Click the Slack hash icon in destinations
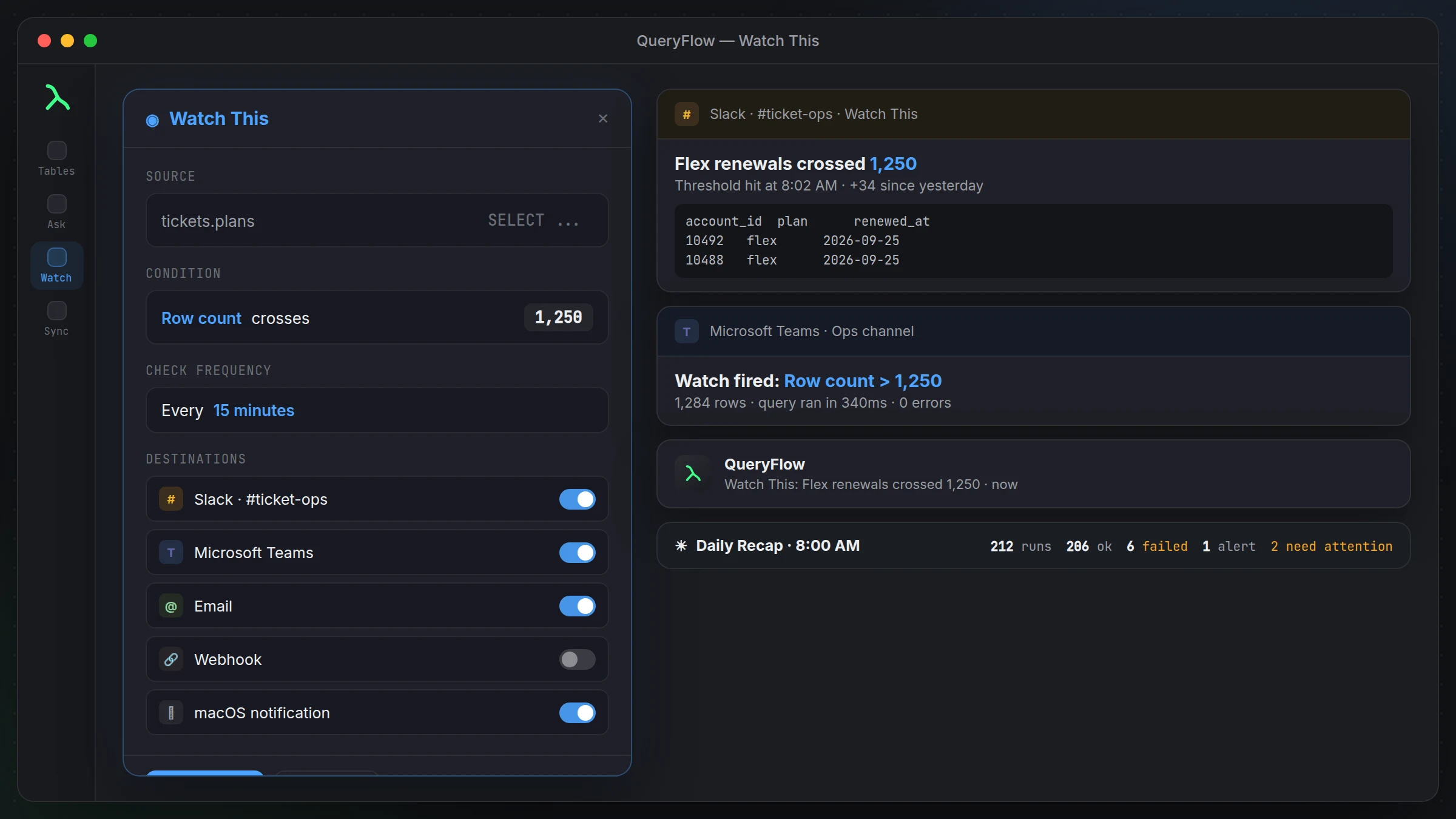 171,499
